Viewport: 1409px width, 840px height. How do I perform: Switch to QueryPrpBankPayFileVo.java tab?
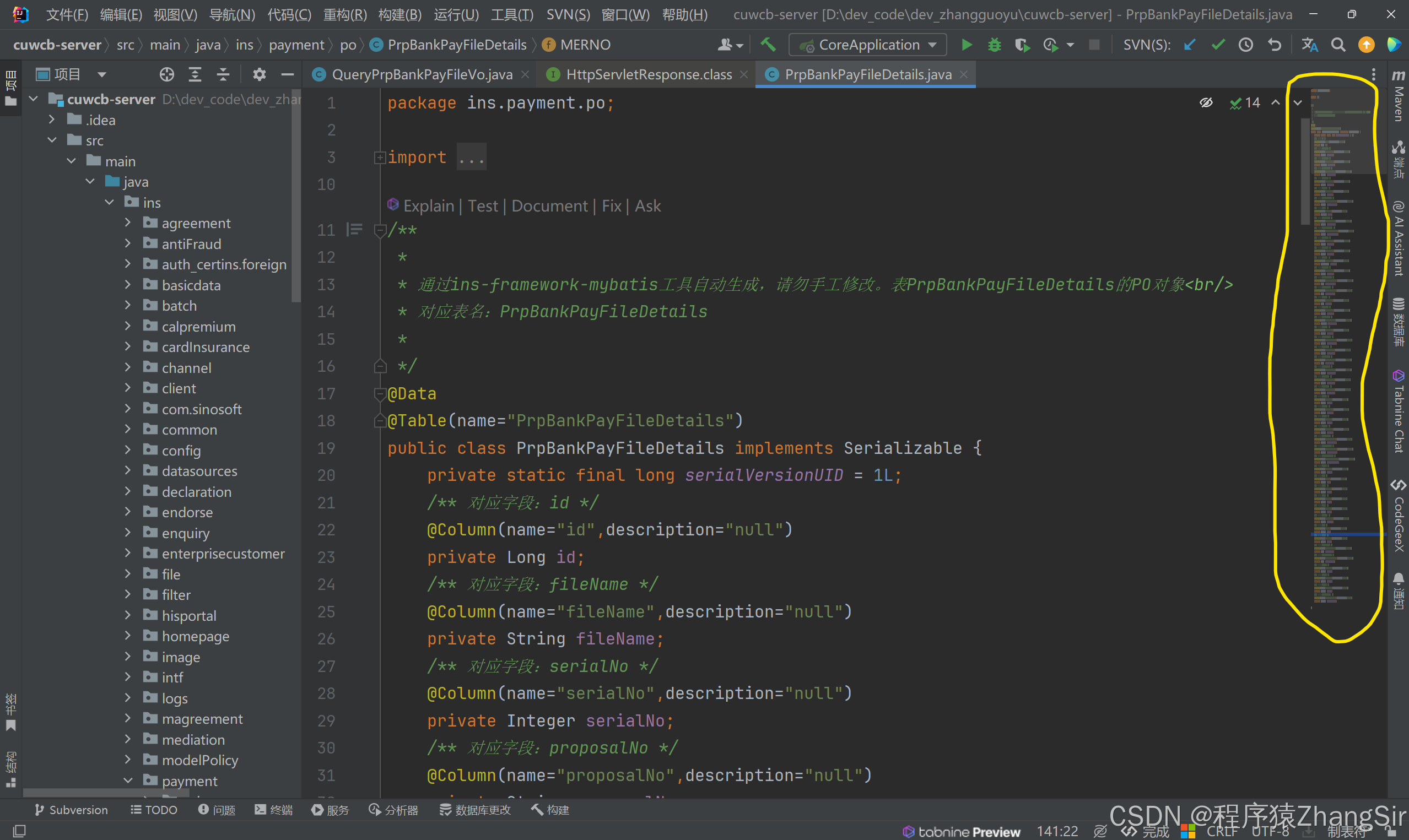click(x=422, y=74)
